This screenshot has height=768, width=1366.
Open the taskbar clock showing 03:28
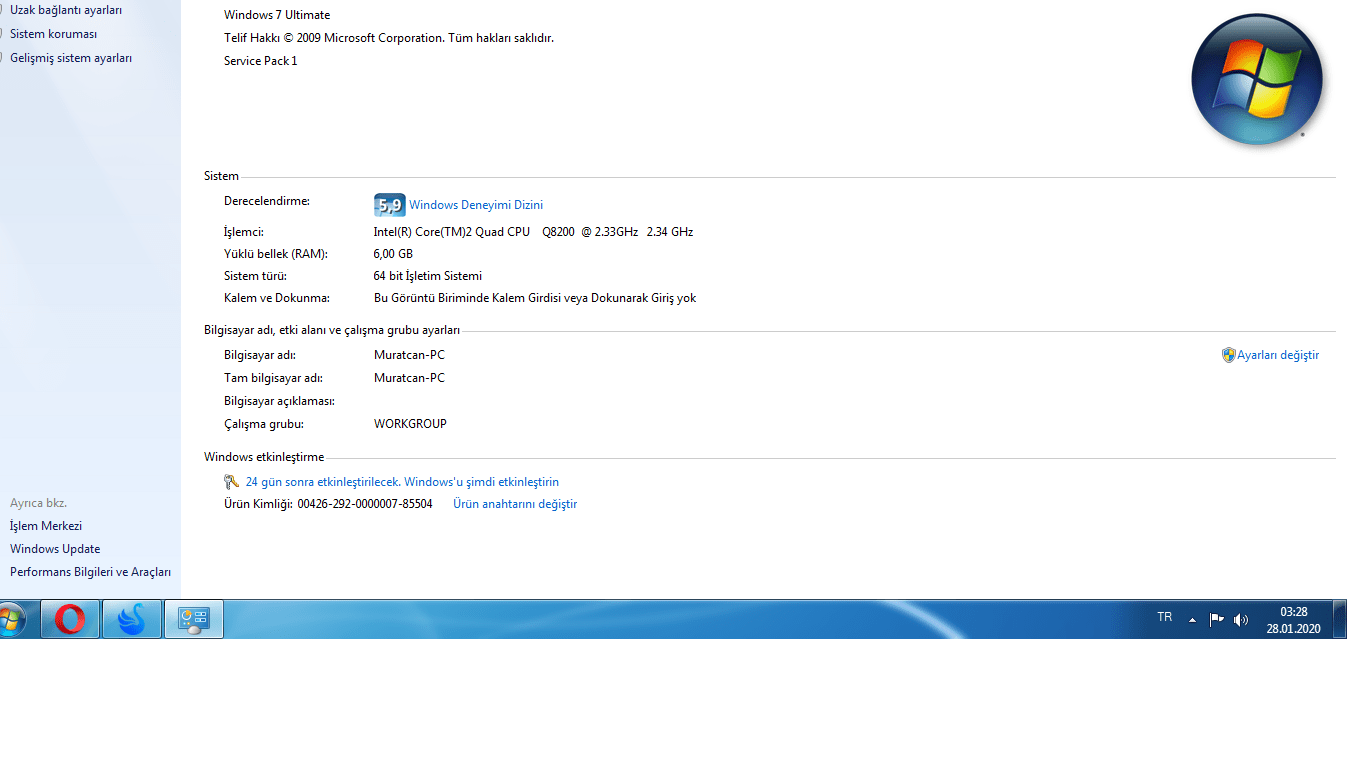click(x=1294, y=620)
